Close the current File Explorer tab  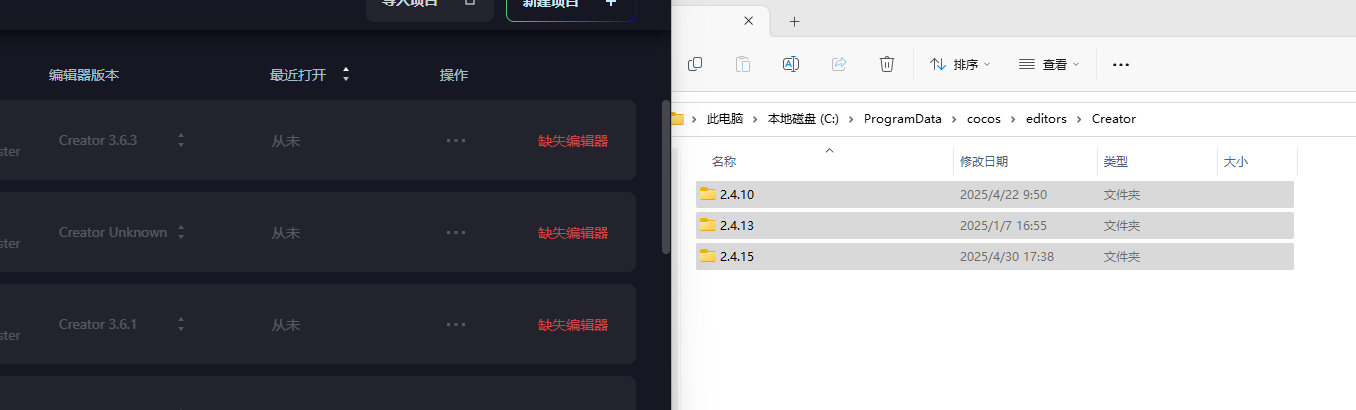click(x=749, y=21)
